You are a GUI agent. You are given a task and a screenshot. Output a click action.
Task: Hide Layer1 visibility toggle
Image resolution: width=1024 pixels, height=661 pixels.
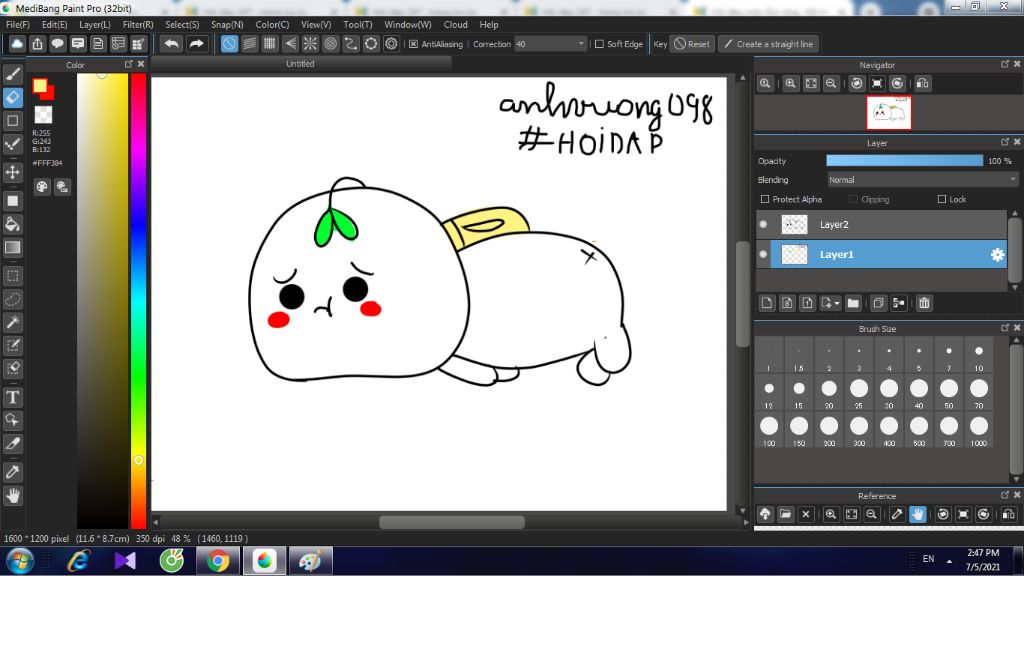click(763, 254)
